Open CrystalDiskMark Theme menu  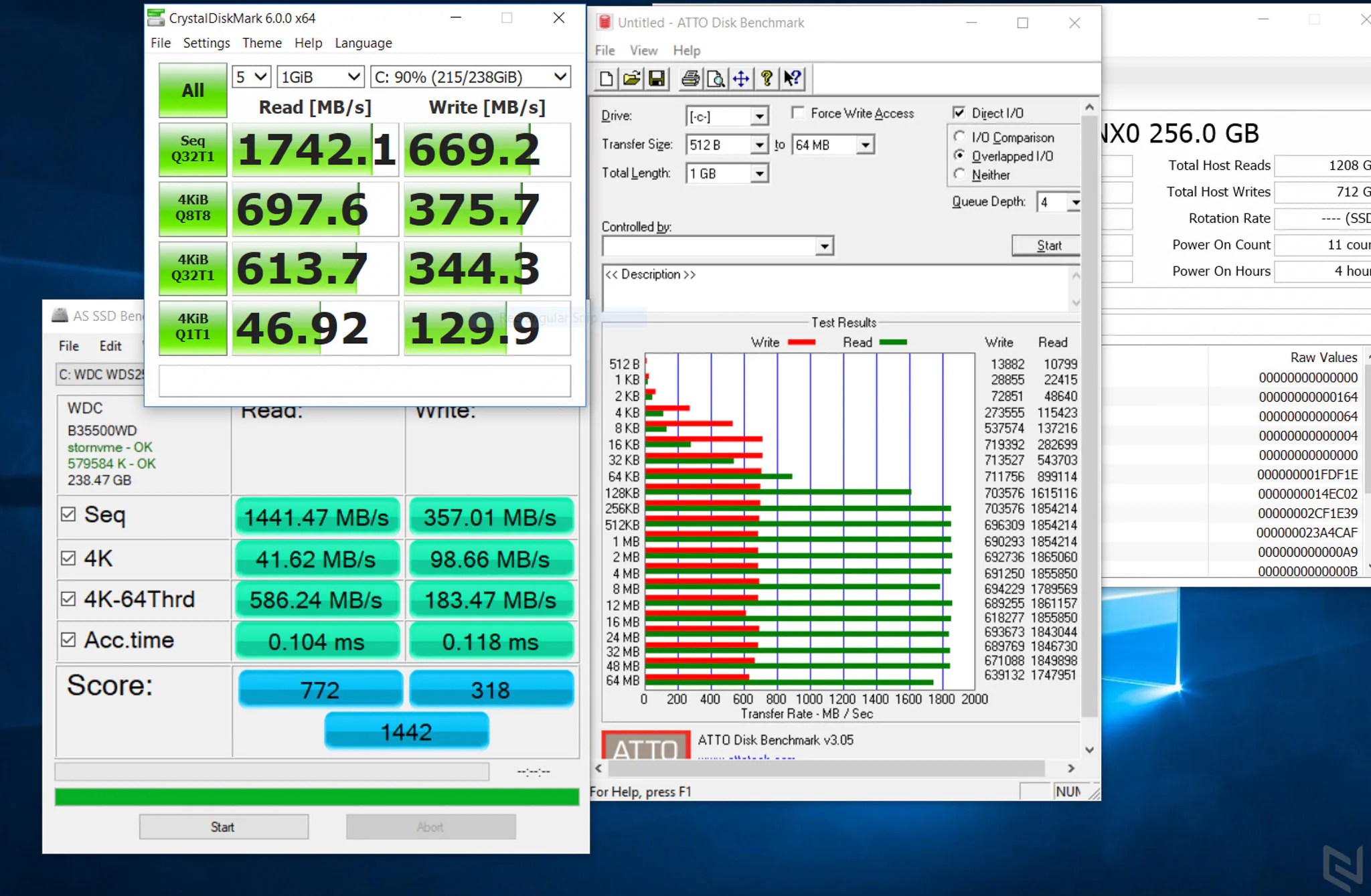[x=262, y=43]
